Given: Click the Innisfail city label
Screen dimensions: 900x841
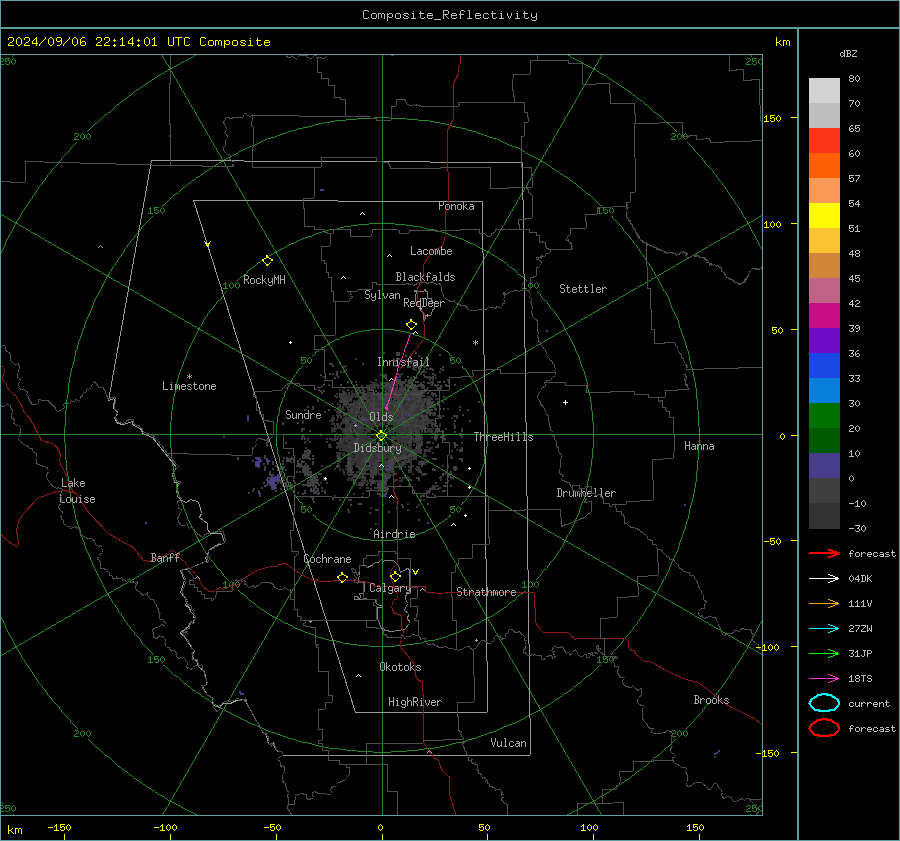Looking at the screenshot, I should 403,362.
